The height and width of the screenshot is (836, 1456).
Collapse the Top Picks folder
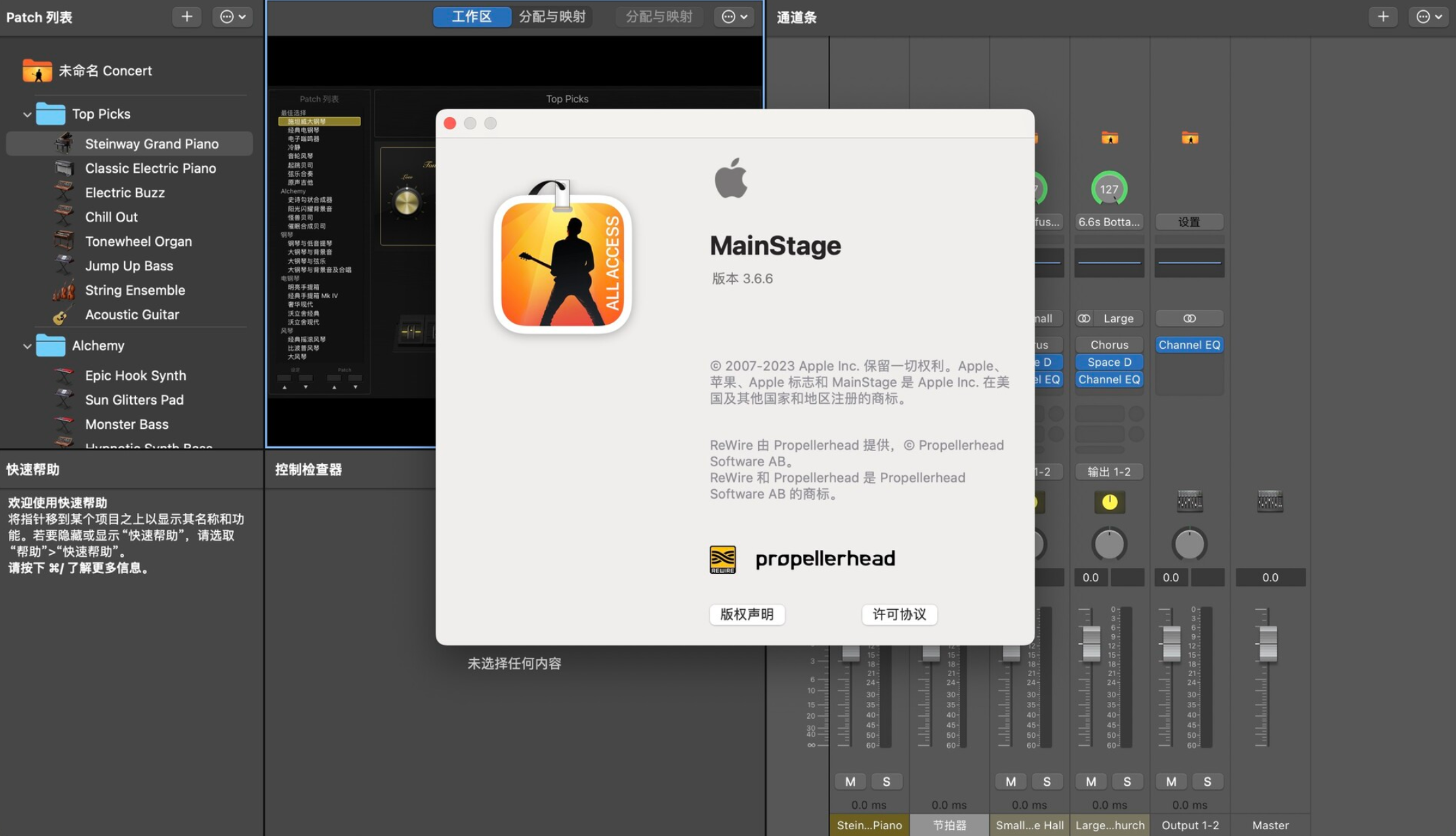(x=27, y=114)
